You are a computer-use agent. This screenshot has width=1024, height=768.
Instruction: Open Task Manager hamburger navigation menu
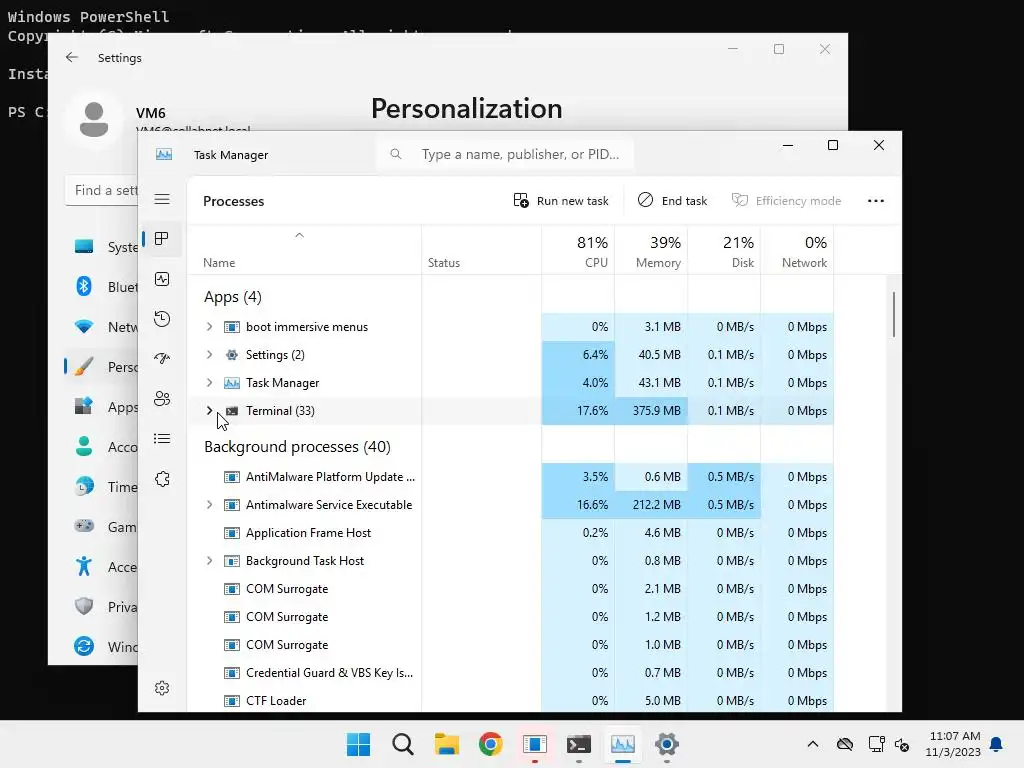point(162,199)
